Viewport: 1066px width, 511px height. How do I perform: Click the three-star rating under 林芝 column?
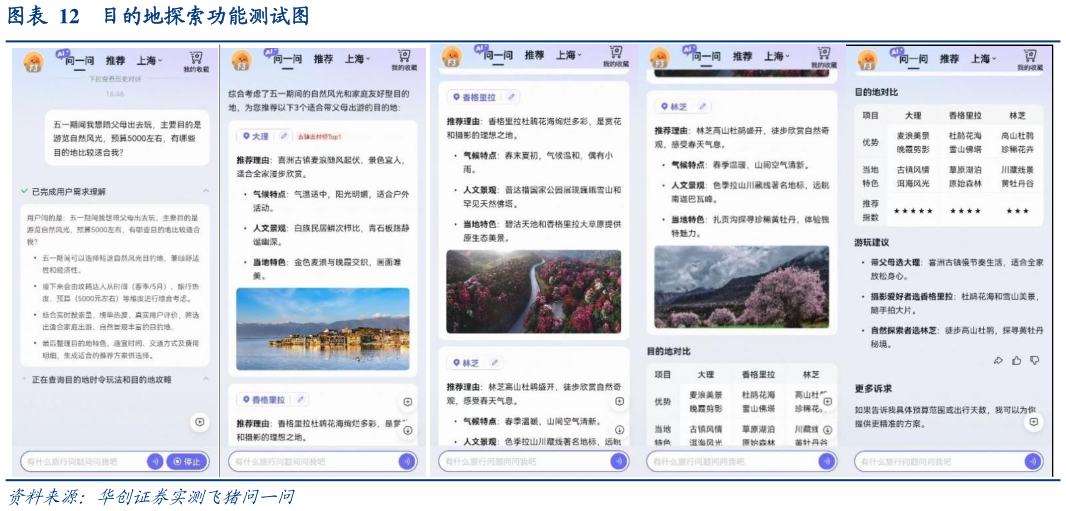point(1017,211)
